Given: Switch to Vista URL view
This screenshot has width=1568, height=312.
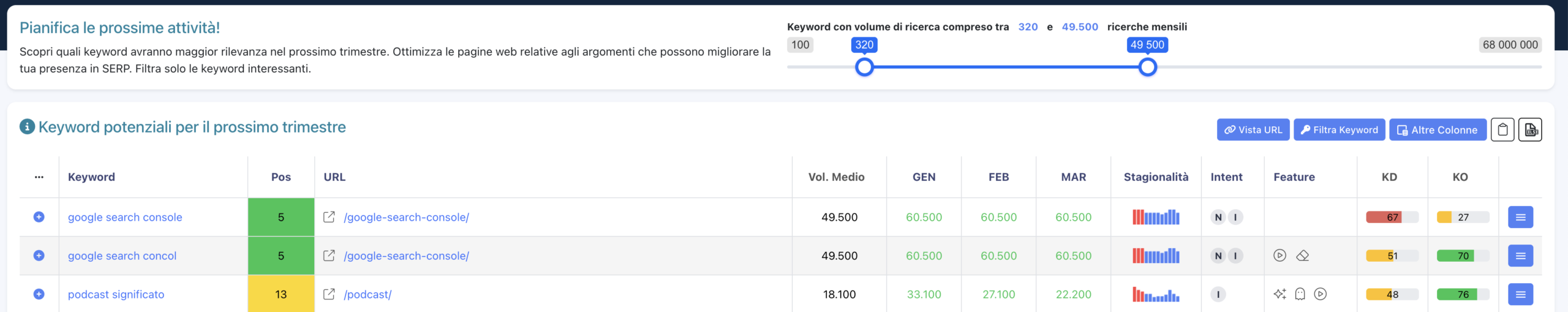Looking at the screenshot, I should click(1253, 130).
